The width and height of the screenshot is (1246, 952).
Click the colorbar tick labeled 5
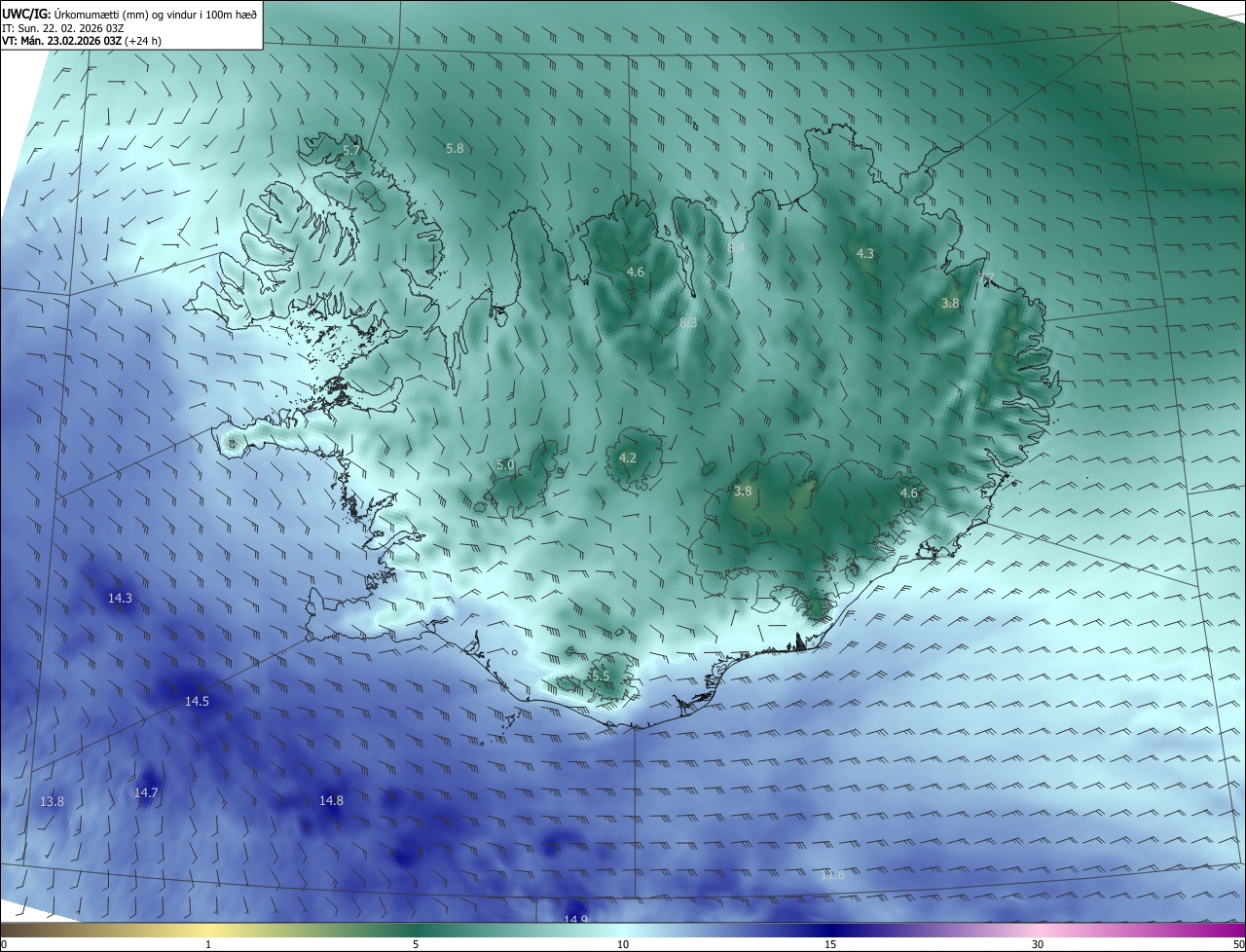(416, 944)
